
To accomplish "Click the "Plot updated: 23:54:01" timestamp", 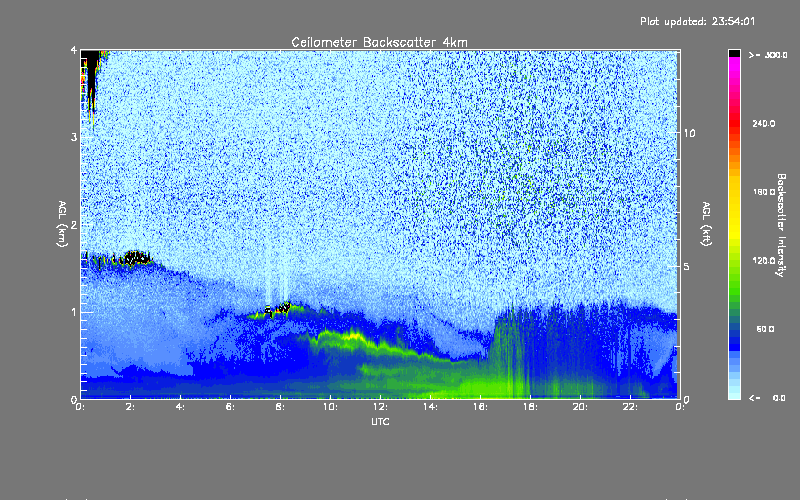I will [x=697, y=21].
